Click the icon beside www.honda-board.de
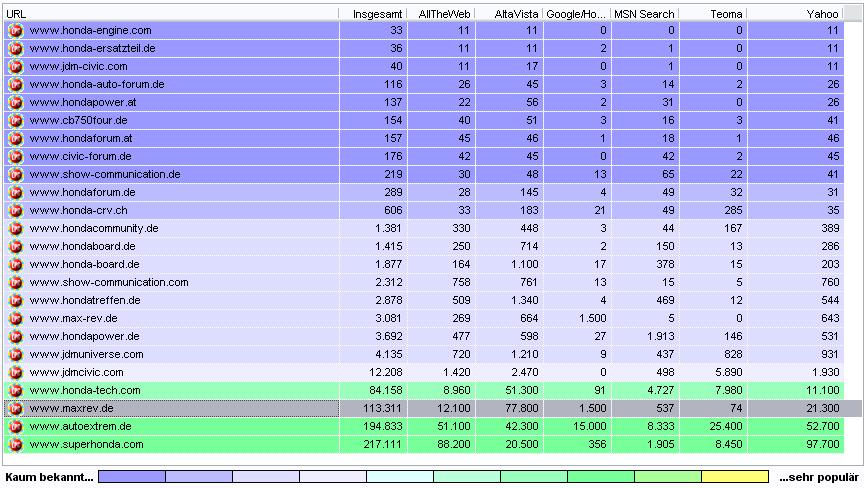The height and width of the screenshot is (488, 865). [x=15, y=265]
